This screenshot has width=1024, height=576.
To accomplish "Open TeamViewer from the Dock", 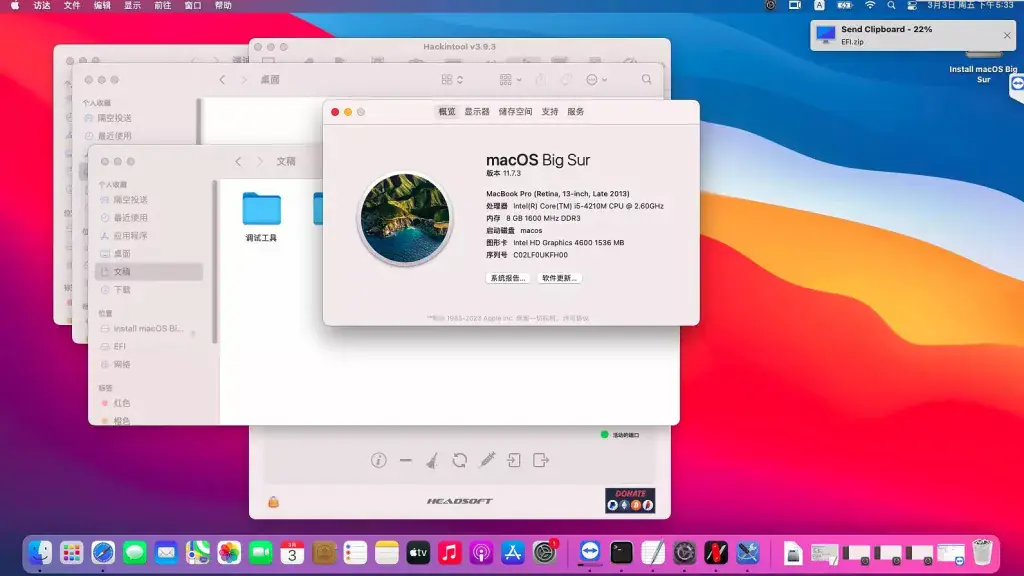I will click(590, 553).
